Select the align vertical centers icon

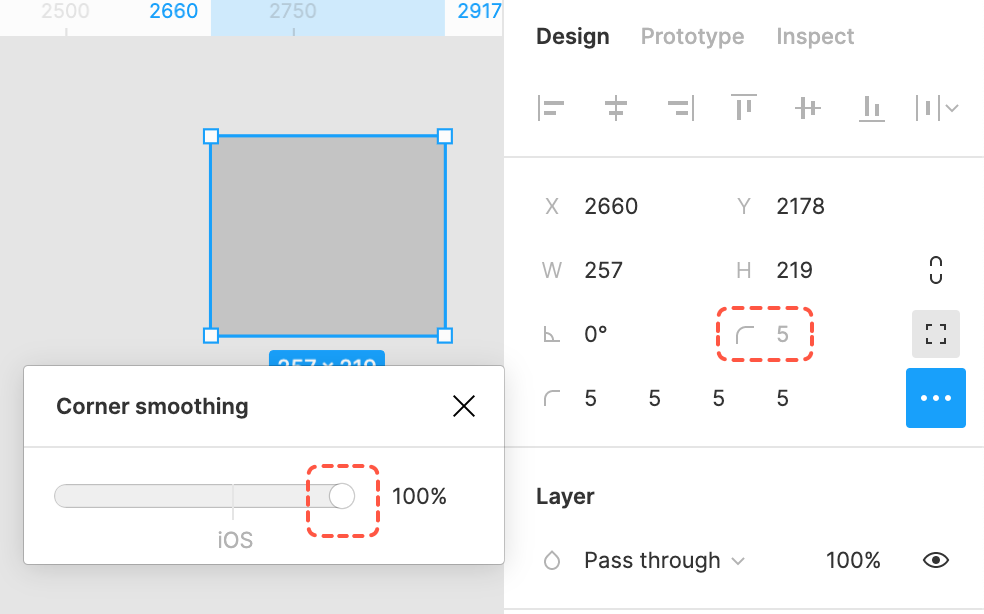pyautogui.click(x=807, y=108)
